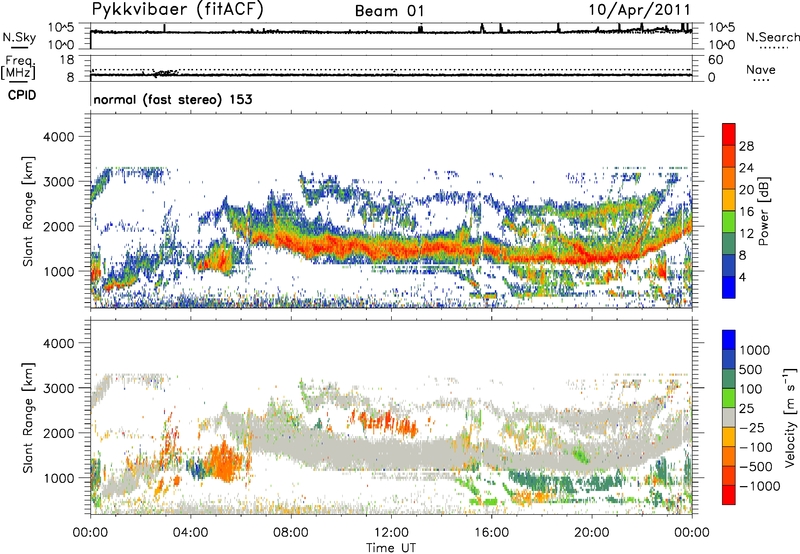Click the 1000 km tick in the velocity panel
This screenshot has width=800, height=554.
[58, 478]
